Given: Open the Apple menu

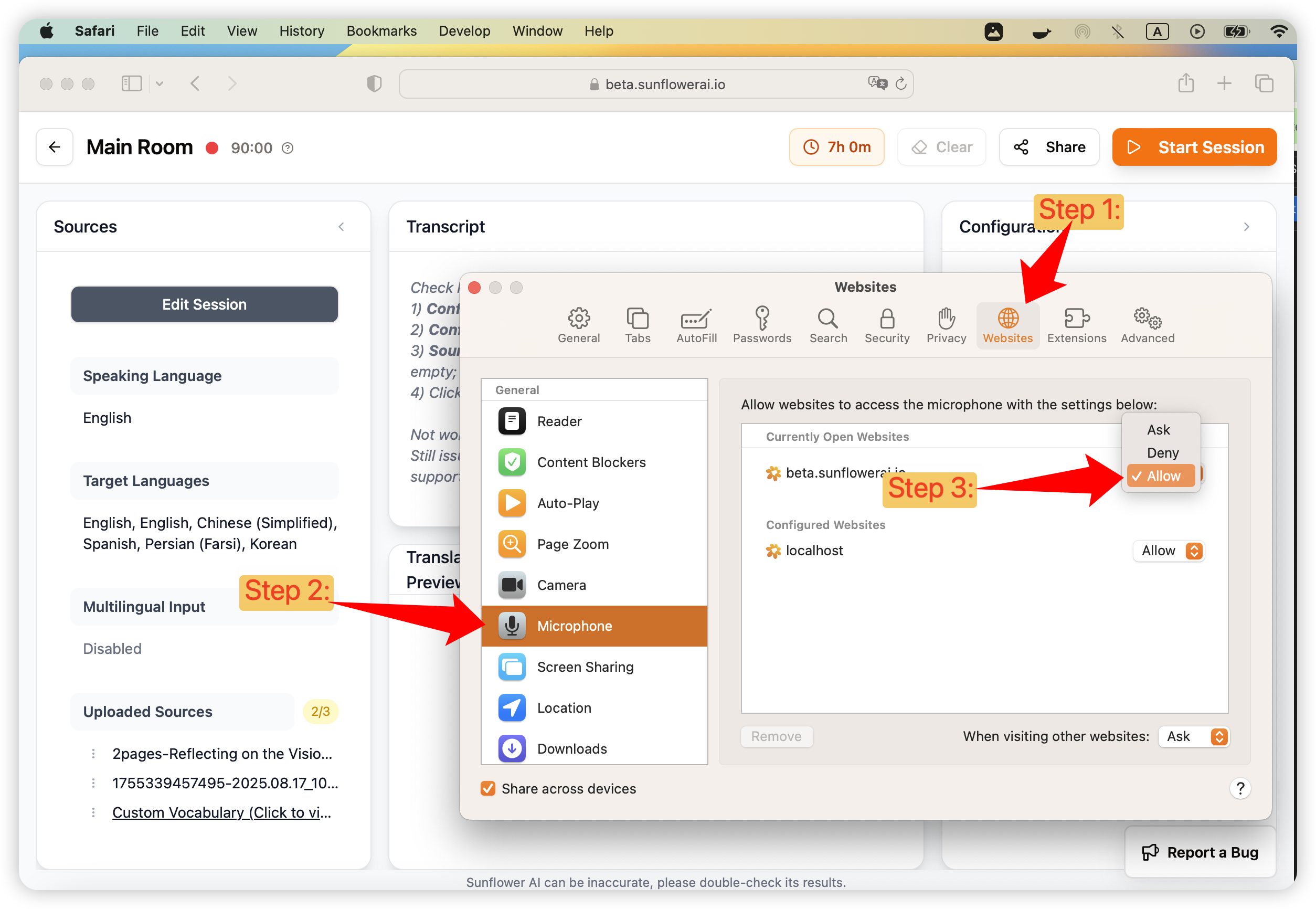Looking at the screenshot, I should [x=47, y=31].
